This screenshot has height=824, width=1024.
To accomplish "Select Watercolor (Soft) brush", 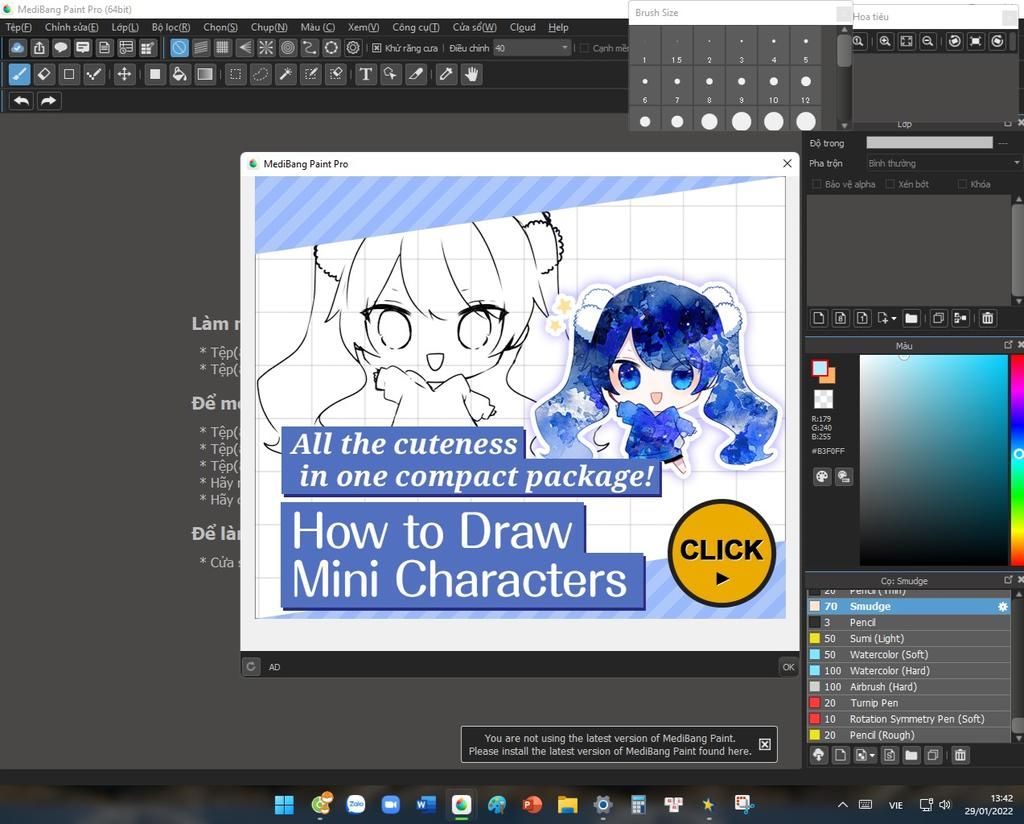I will coord(909,654).
